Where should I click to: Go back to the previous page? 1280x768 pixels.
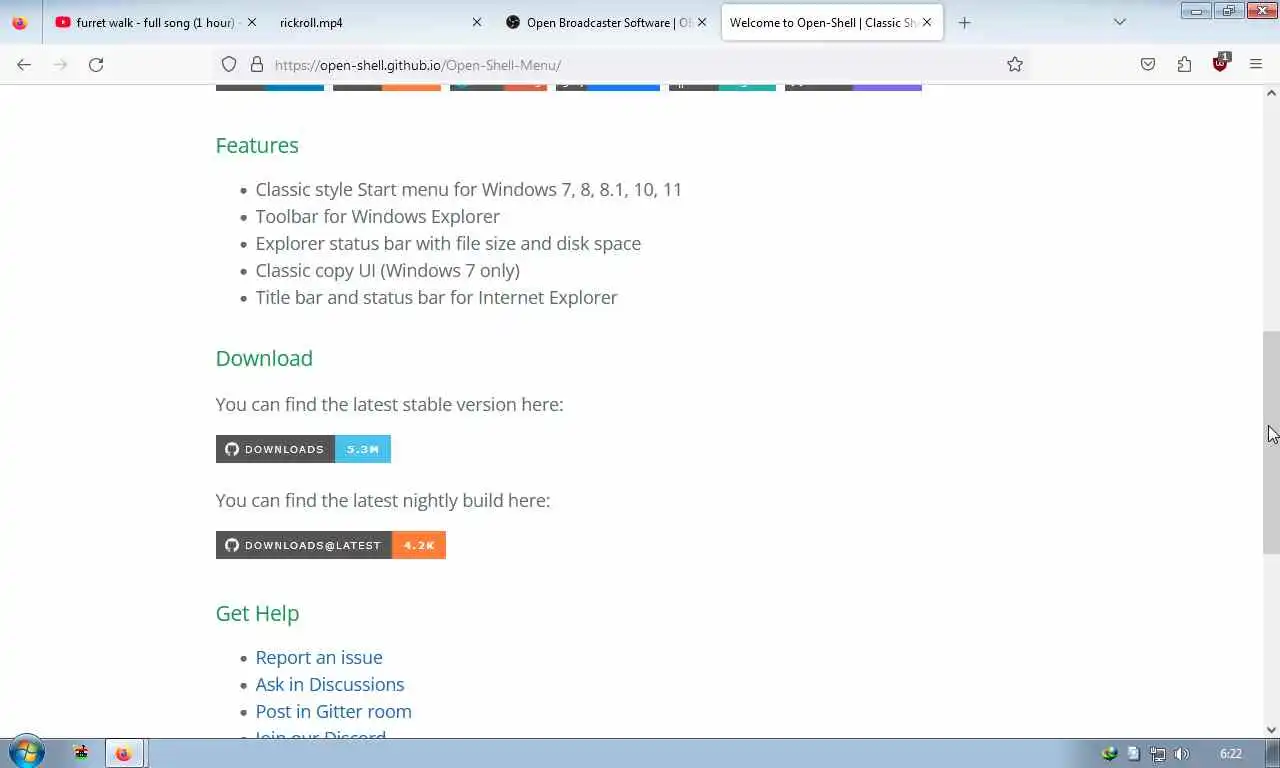(24, 64)
